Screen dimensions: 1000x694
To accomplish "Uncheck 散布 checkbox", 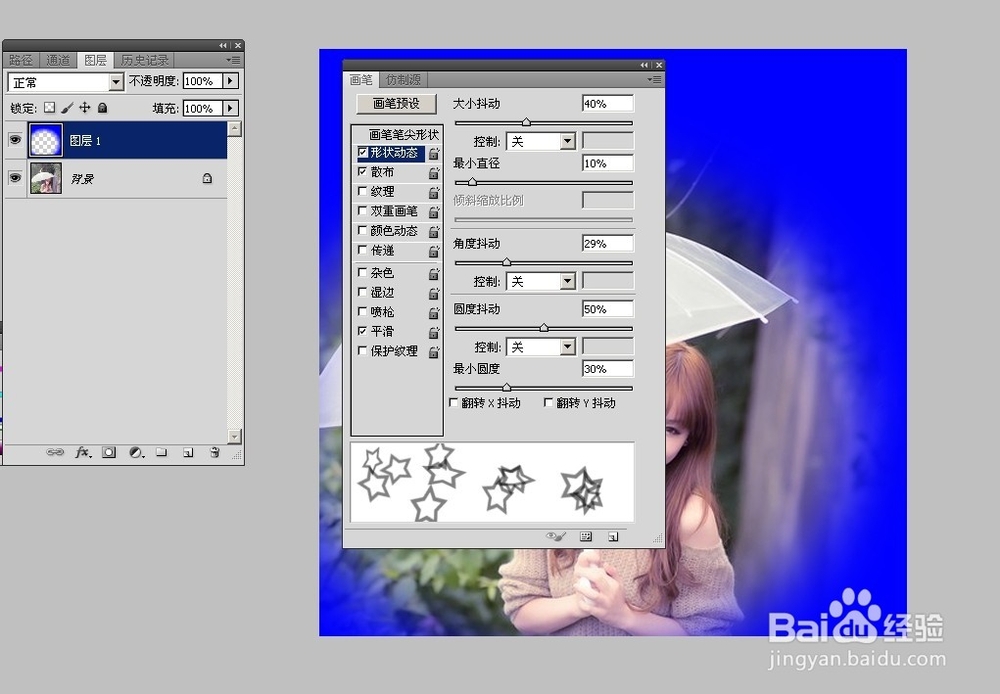I will coord(362,172).
